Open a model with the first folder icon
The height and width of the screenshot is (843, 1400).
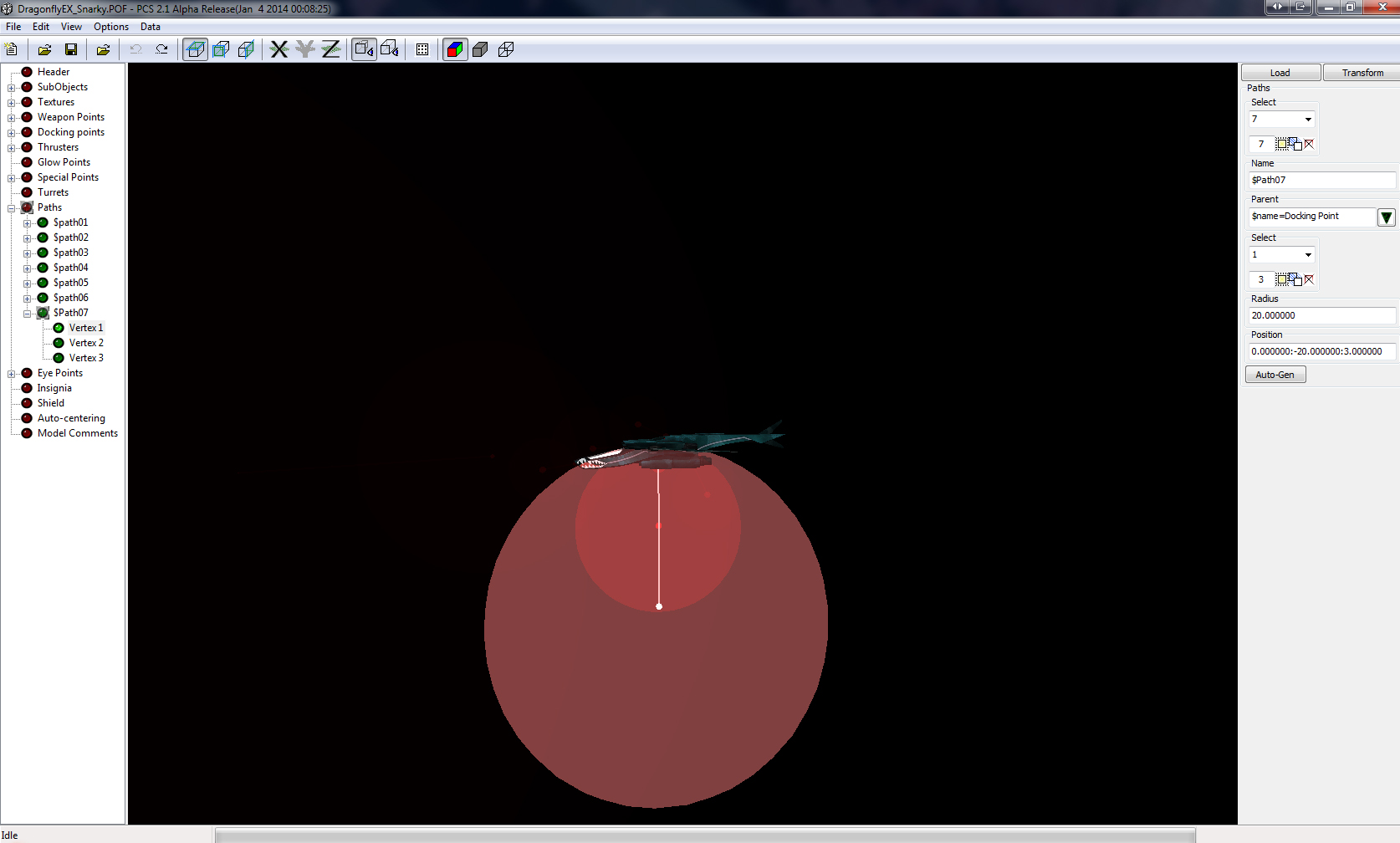tap(45, 49)
